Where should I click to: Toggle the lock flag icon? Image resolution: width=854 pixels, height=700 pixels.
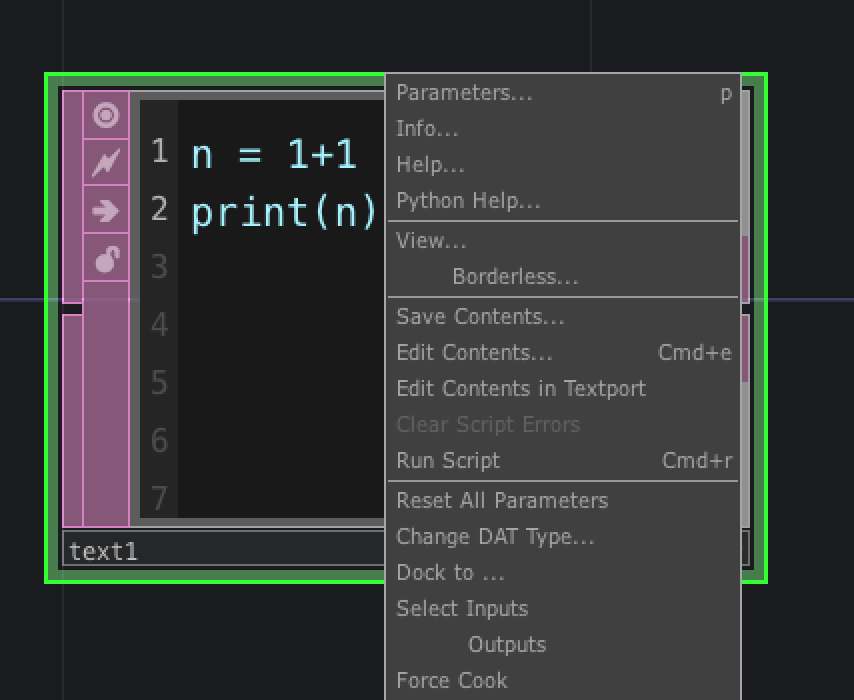[x=106, y=258]
